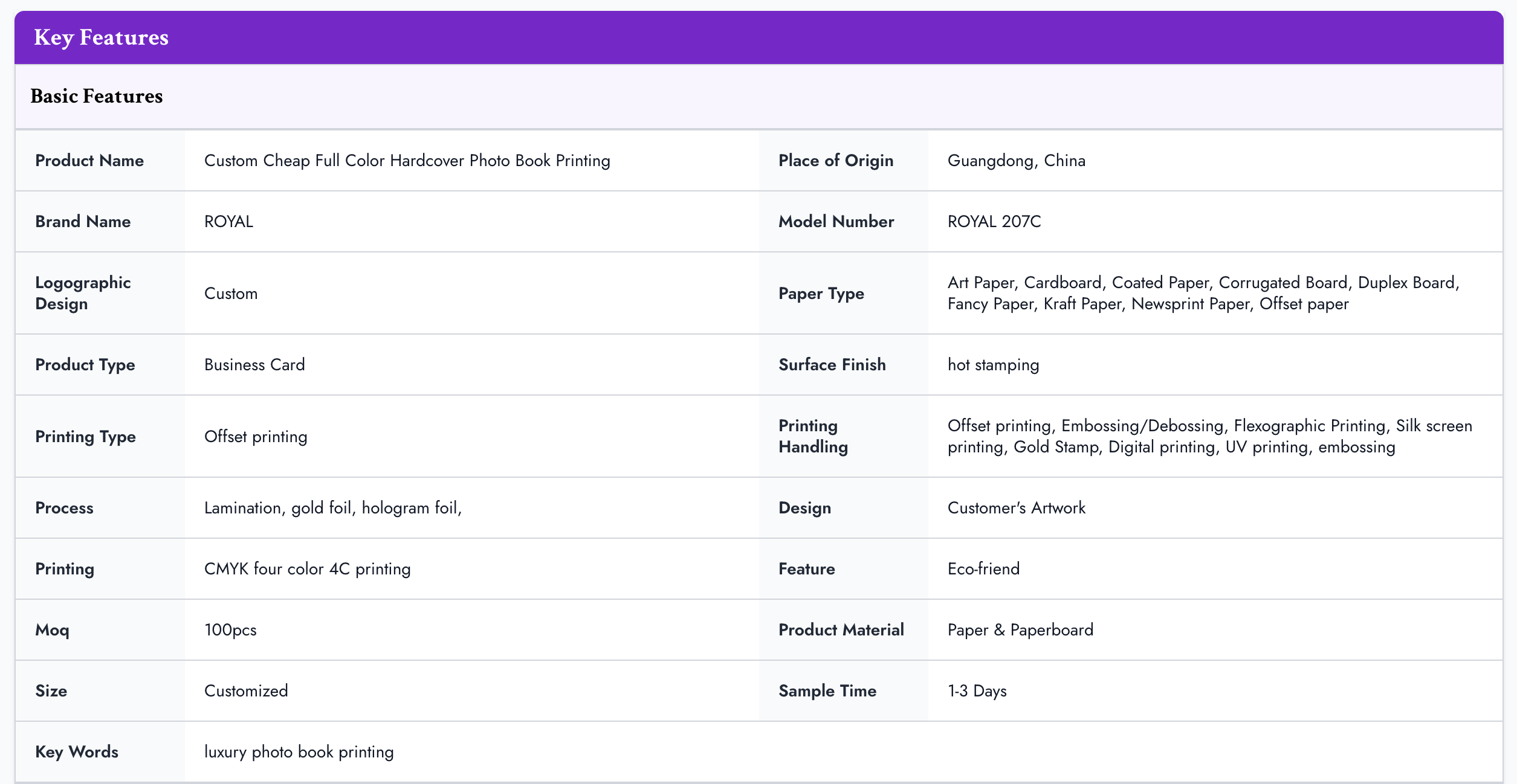Click the Key Features header

[101, 37]
